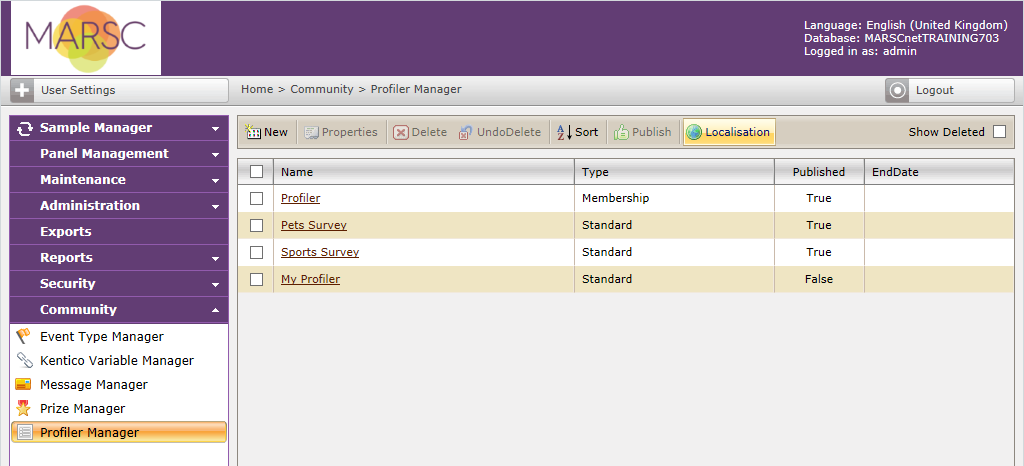This screenshot has height=466, width=1024.
Task: Expand the Maintenance dropdown arrow
Action: [216, 181]
